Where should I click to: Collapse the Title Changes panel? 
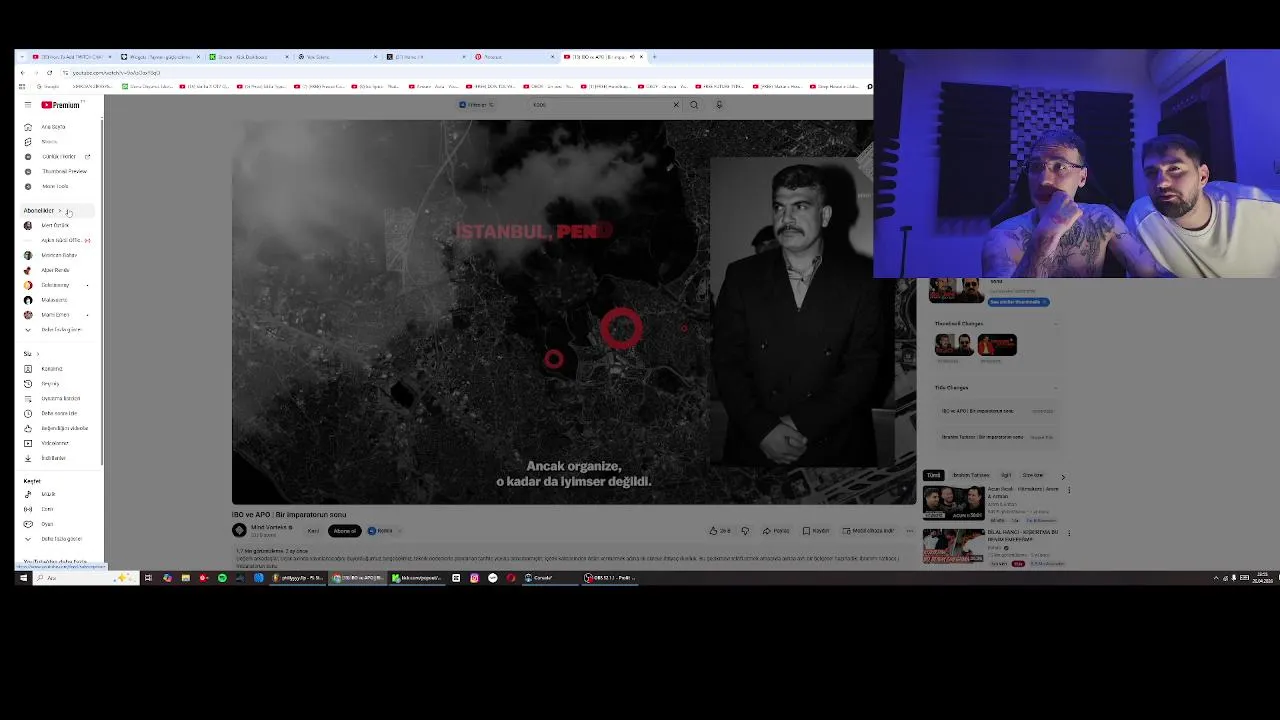click(x=1056, y=388)
